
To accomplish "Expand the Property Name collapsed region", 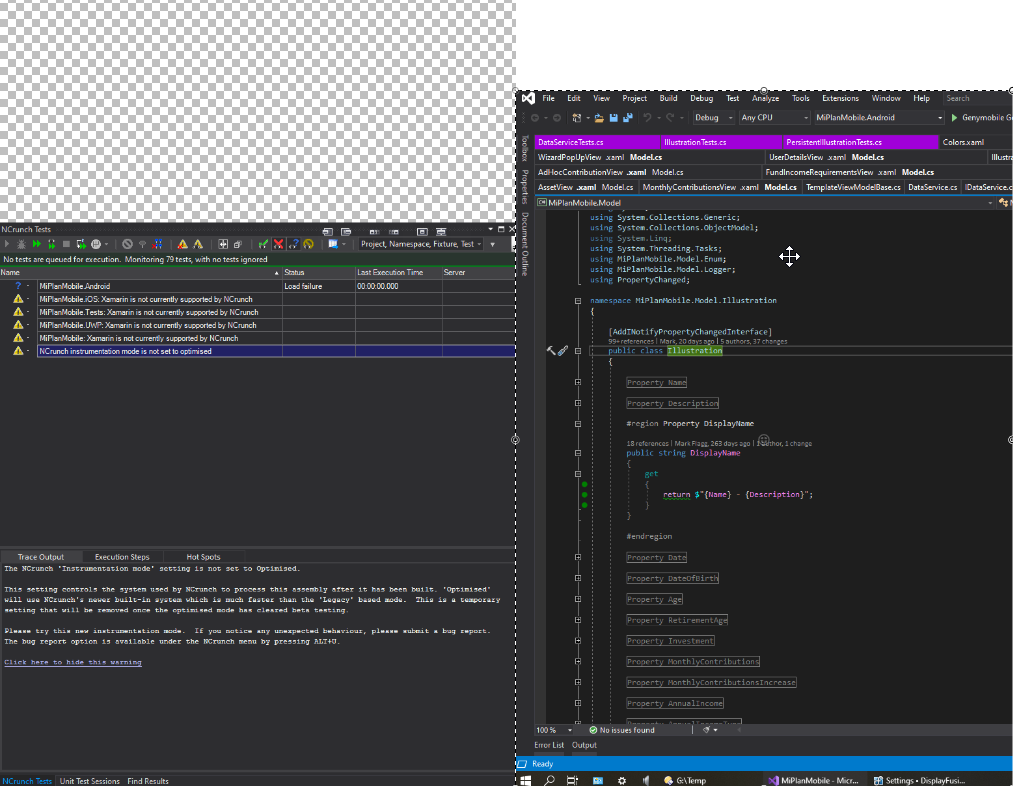I will pos(578,382).
